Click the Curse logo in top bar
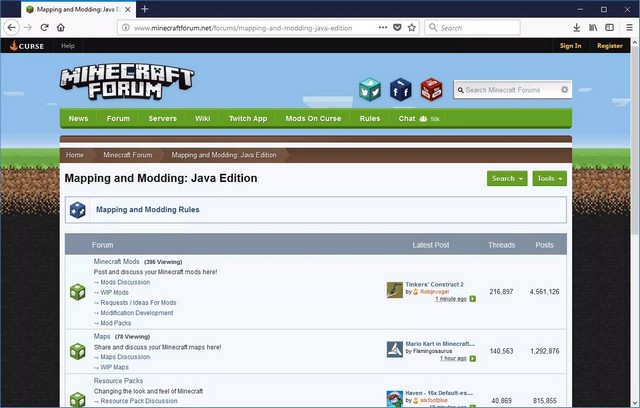640x408 pixels. [27, 46]
